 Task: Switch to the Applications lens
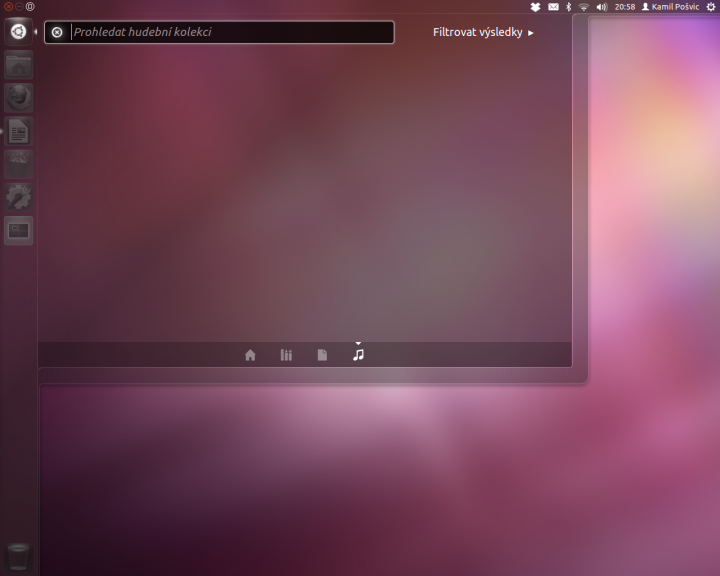pyautogui.click(x=286, y=355)
